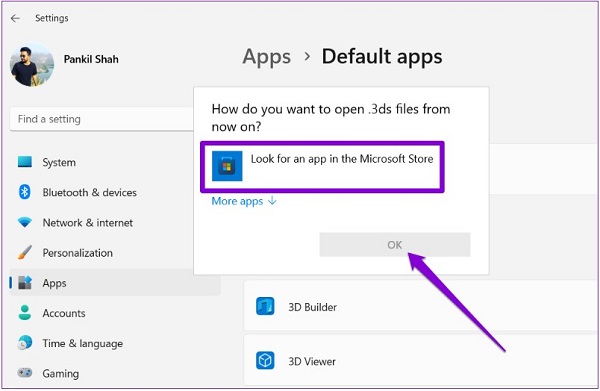Select Look for an app in Microsoft Store
Viewport: 600px width, 391px height.
click(x=322, y=166)
